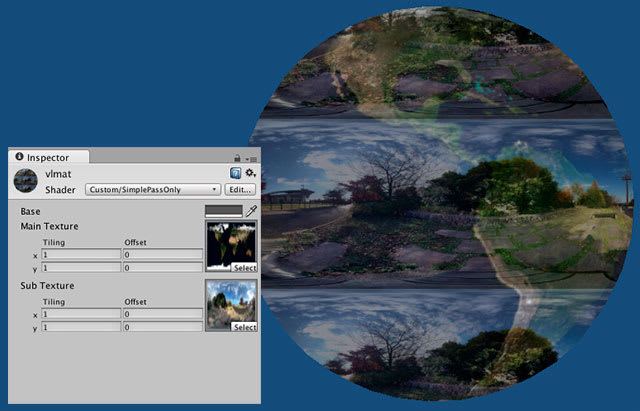
Task: Click the Sub Texture panorama thumbnail
Action: [x=231, y=303]
